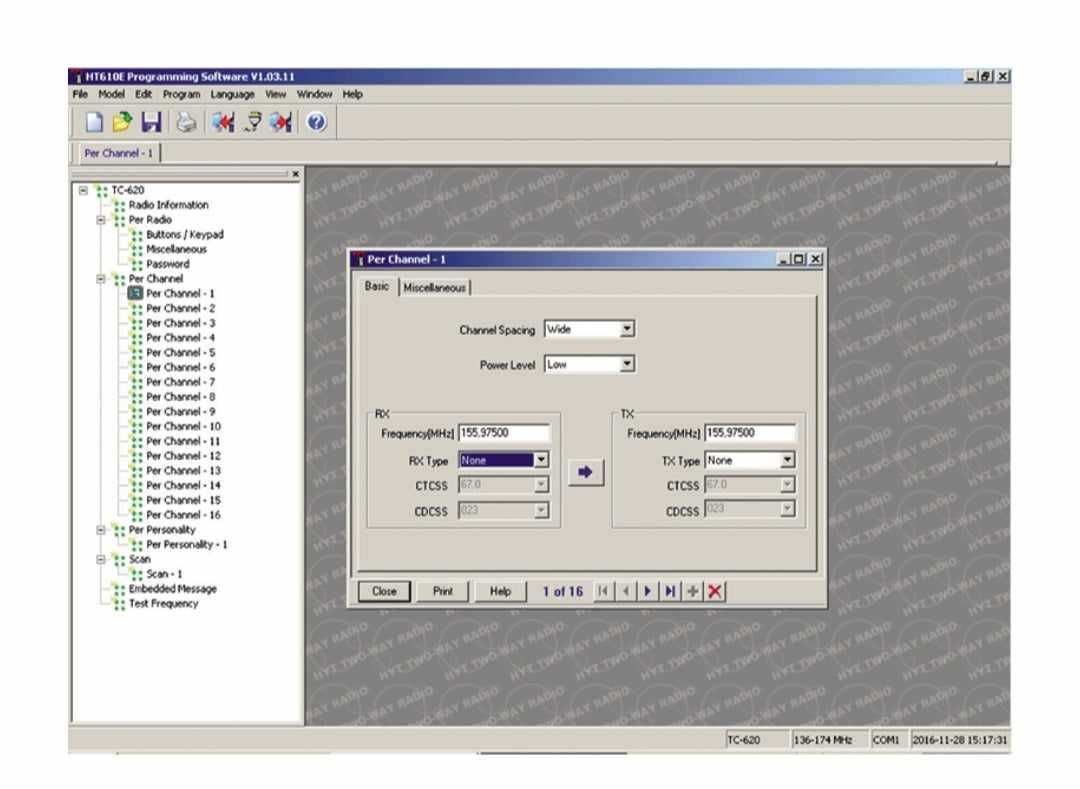Select Buttons / Keypad tree item

click(185, 235)
